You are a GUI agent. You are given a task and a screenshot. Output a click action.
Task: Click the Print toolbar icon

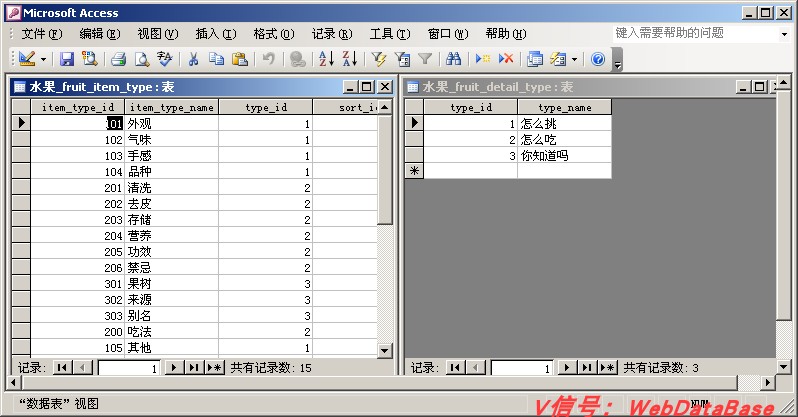coord(119,59)
